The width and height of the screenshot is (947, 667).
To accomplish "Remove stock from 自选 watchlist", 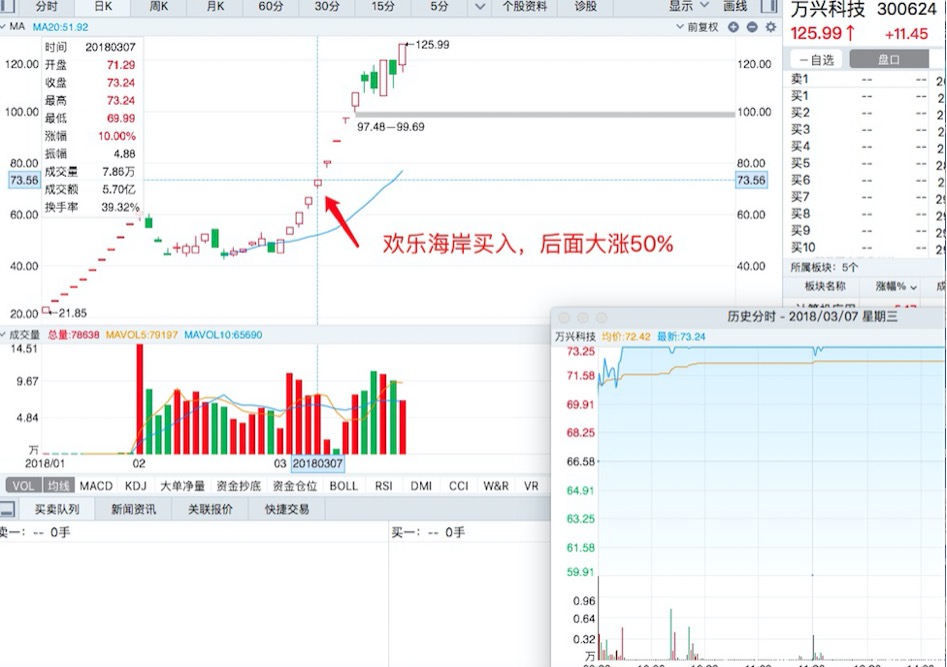I will click(x=817, y=60).
